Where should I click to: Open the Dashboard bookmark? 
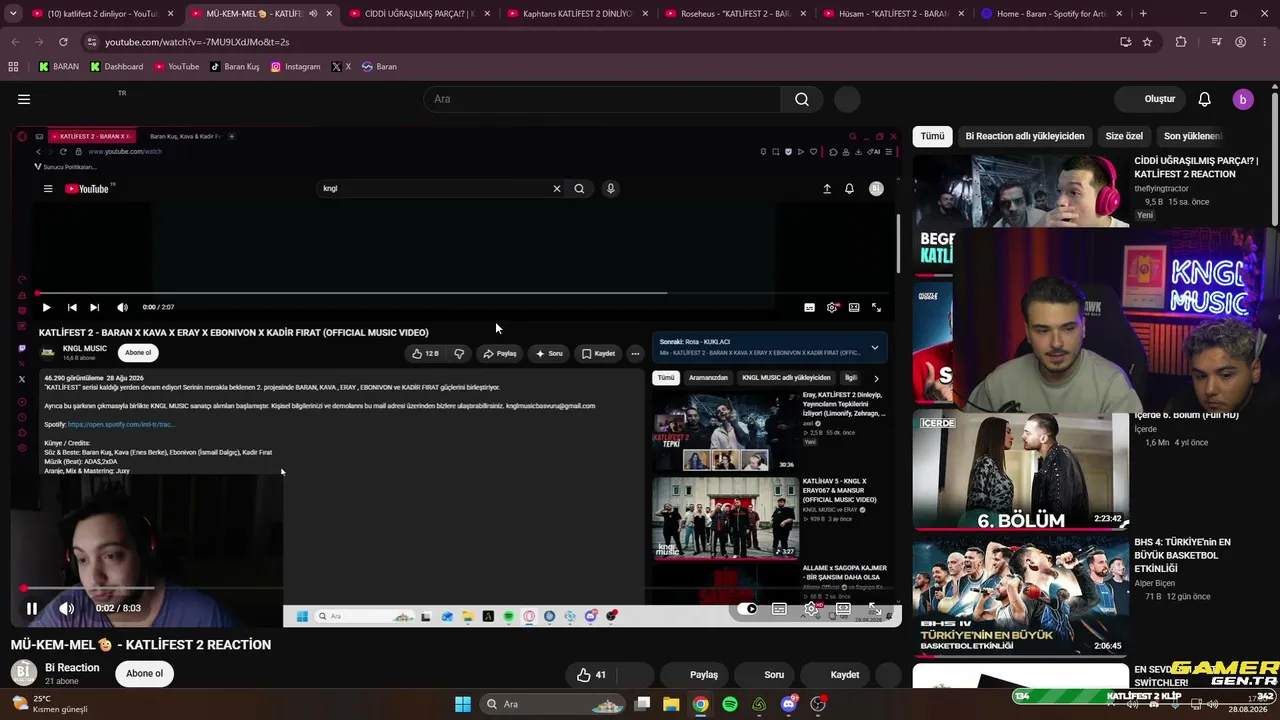click(116, 67)
